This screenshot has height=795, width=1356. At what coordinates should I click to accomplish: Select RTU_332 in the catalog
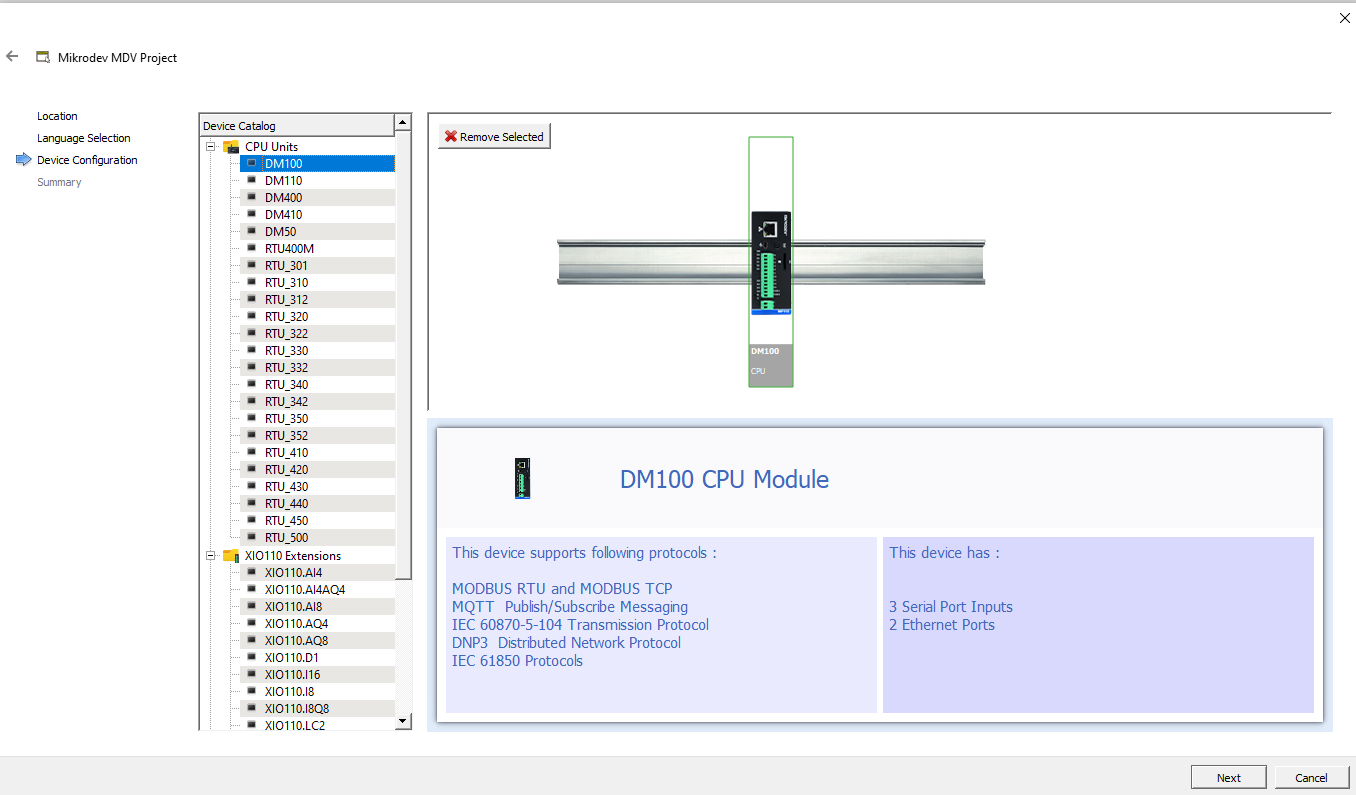point(317,367)
